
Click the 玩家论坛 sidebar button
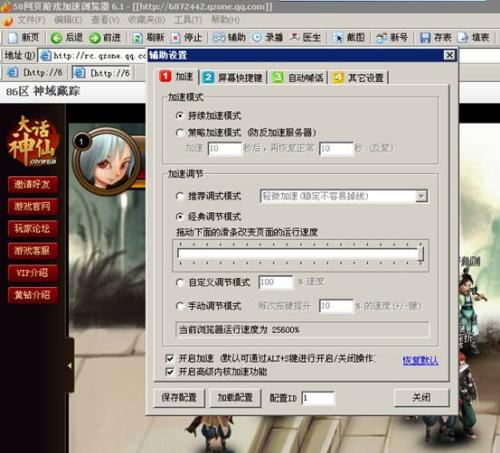[x=33, y=229]
